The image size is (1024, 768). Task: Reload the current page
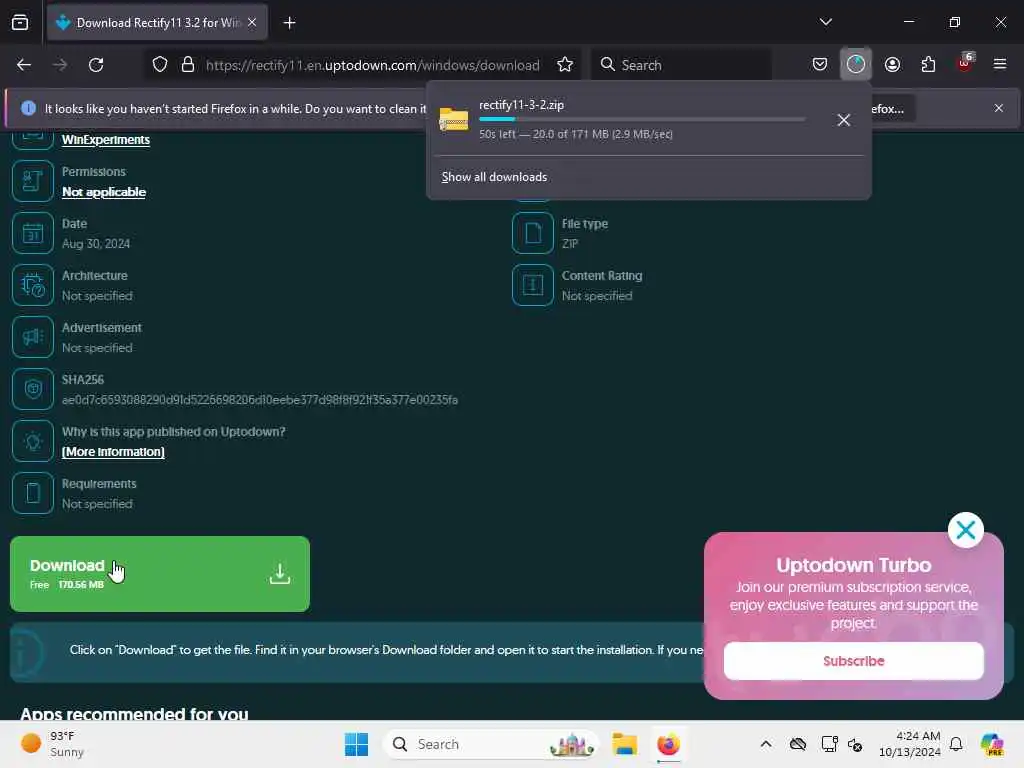(x=96, y=65)
